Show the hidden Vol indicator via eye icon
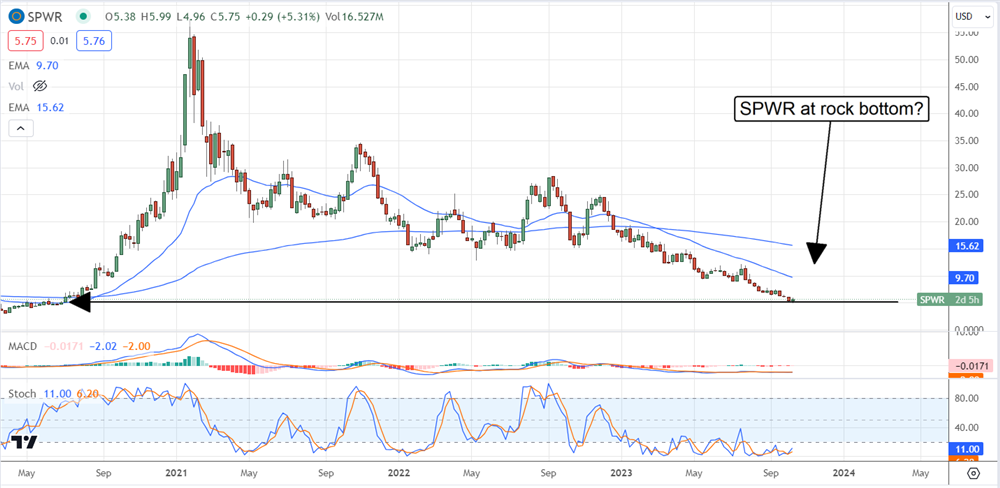Viewport: 1000px width, 488px height. 41,86
